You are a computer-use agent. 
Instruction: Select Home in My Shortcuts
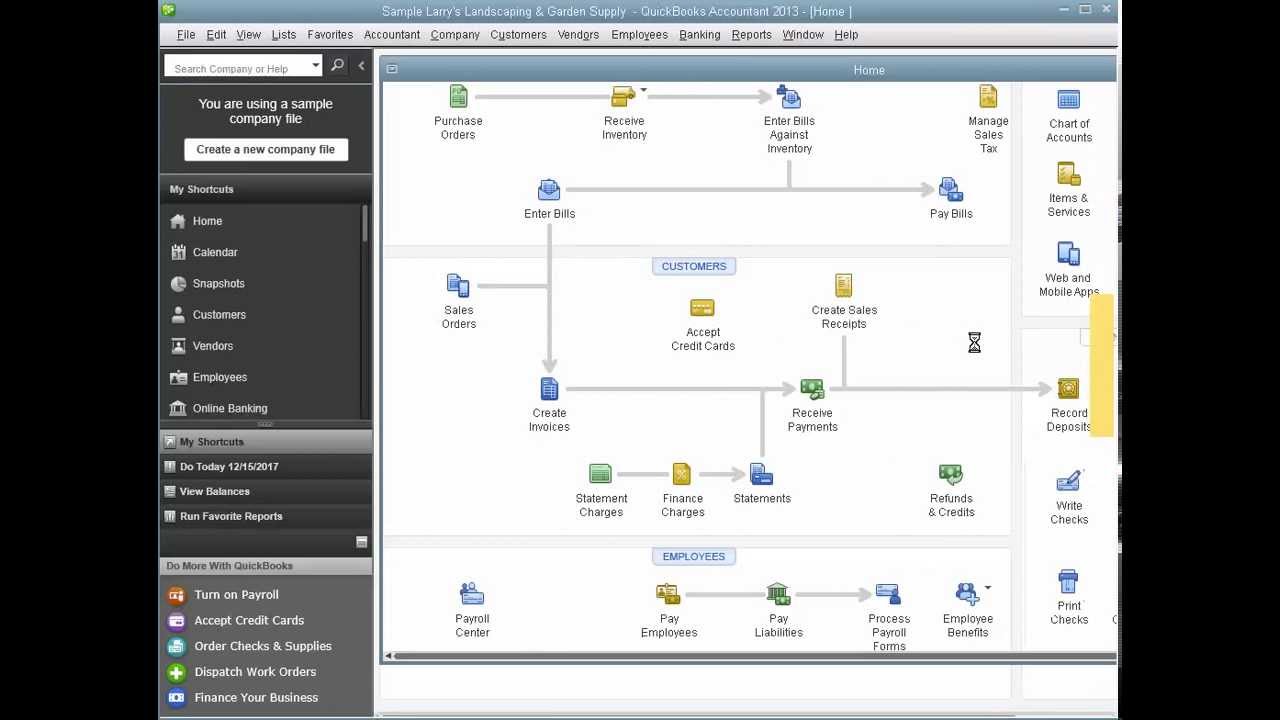pos(207,221)
